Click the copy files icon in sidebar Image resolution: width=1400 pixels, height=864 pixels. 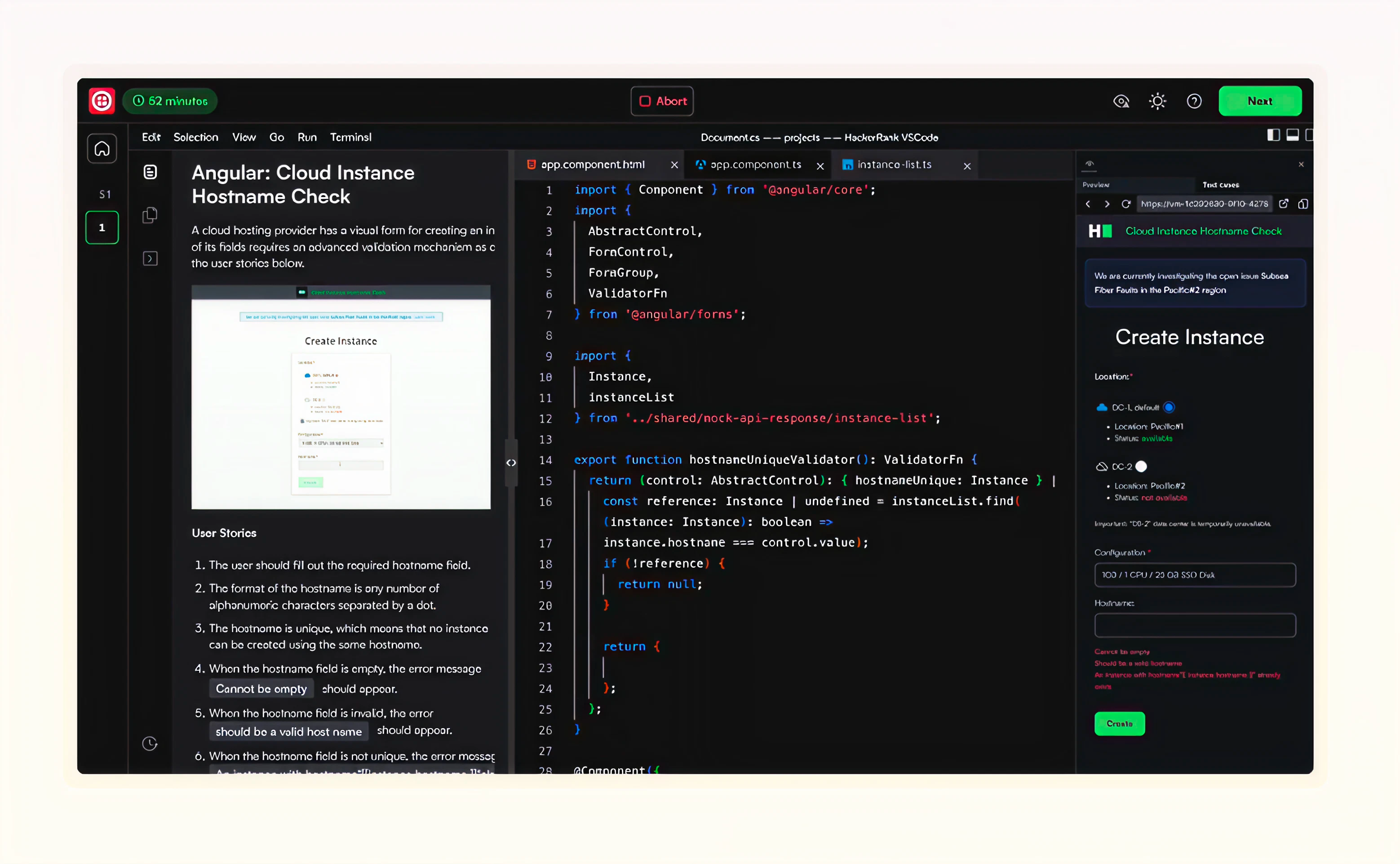coord(150,215)
